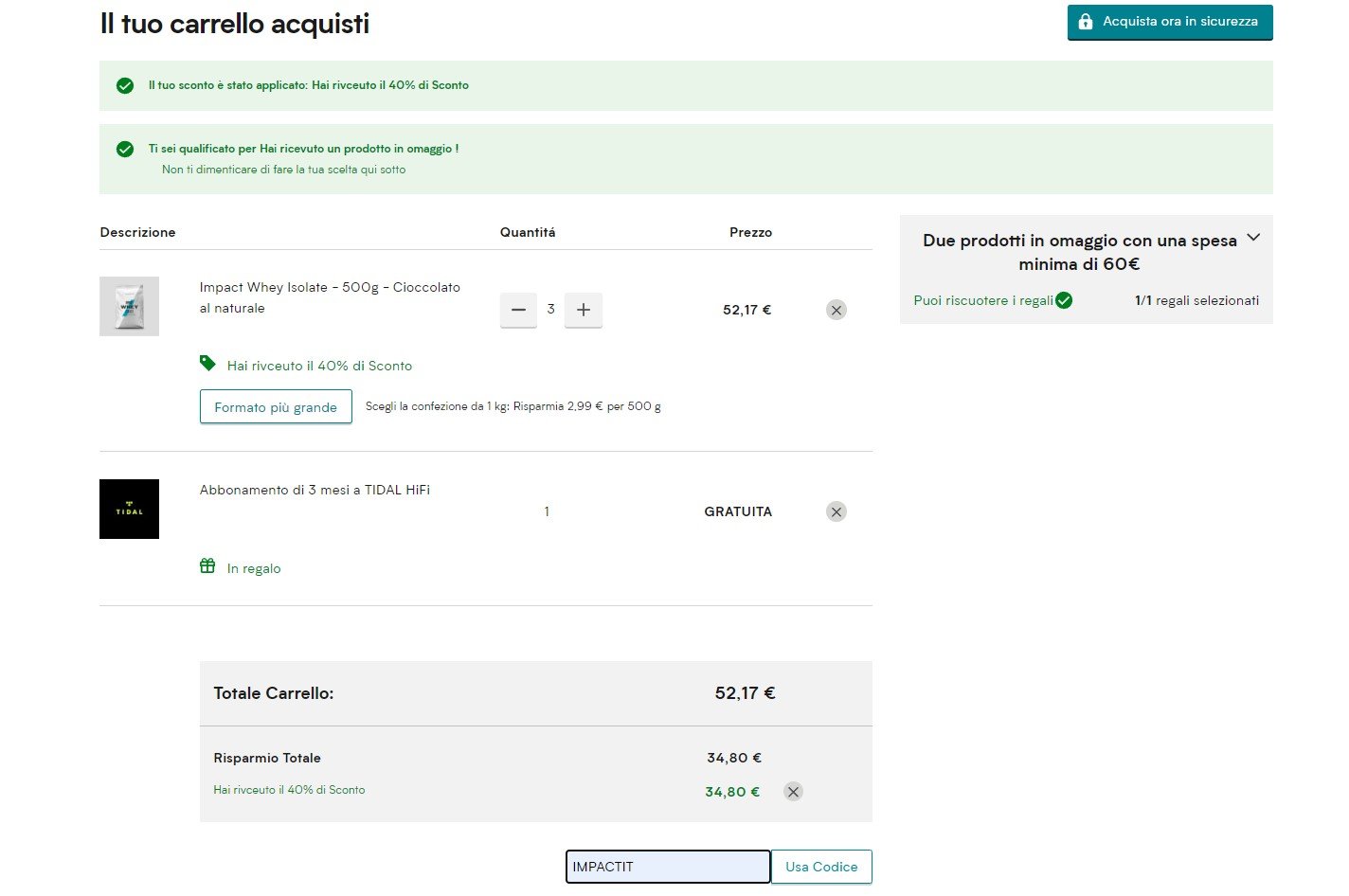Expand the free gifts panel chevron
Viewport: 1349px width, 896px height.
(x=1253, y=238)
